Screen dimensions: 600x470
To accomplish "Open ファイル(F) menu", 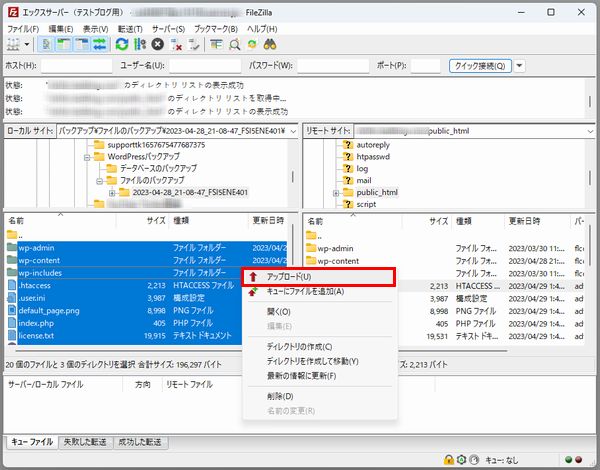I will [23, 29].
